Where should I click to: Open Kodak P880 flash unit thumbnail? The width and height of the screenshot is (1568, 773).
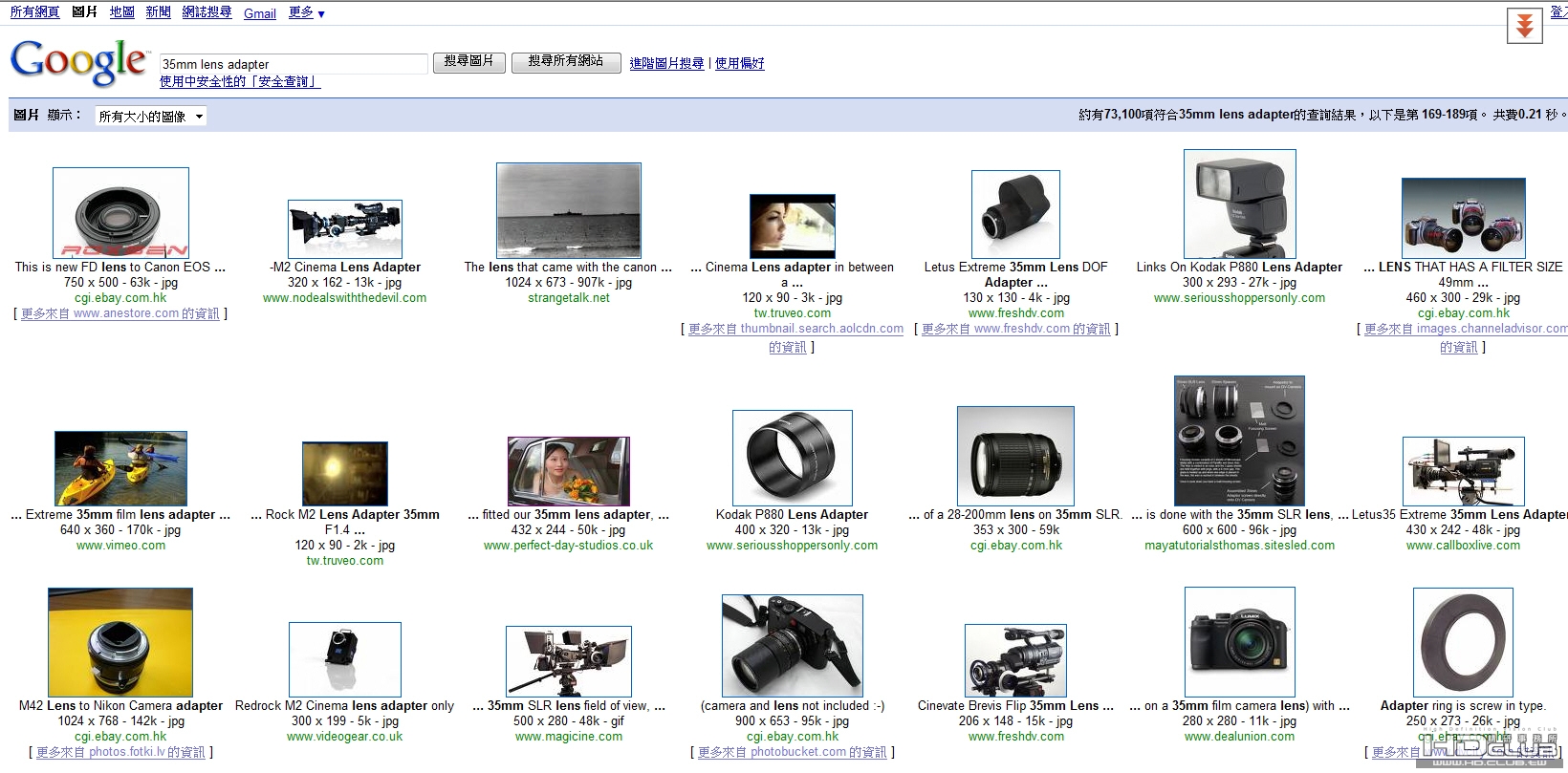[x=1240, y=204]
